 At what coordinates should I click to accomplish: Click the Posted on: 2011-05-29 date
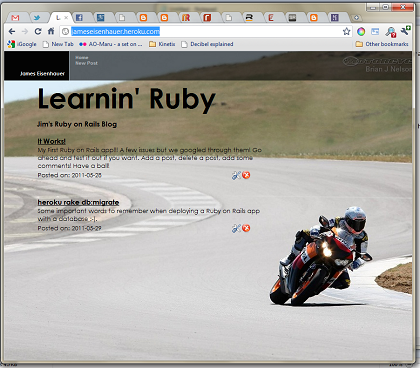click(69, 228)
